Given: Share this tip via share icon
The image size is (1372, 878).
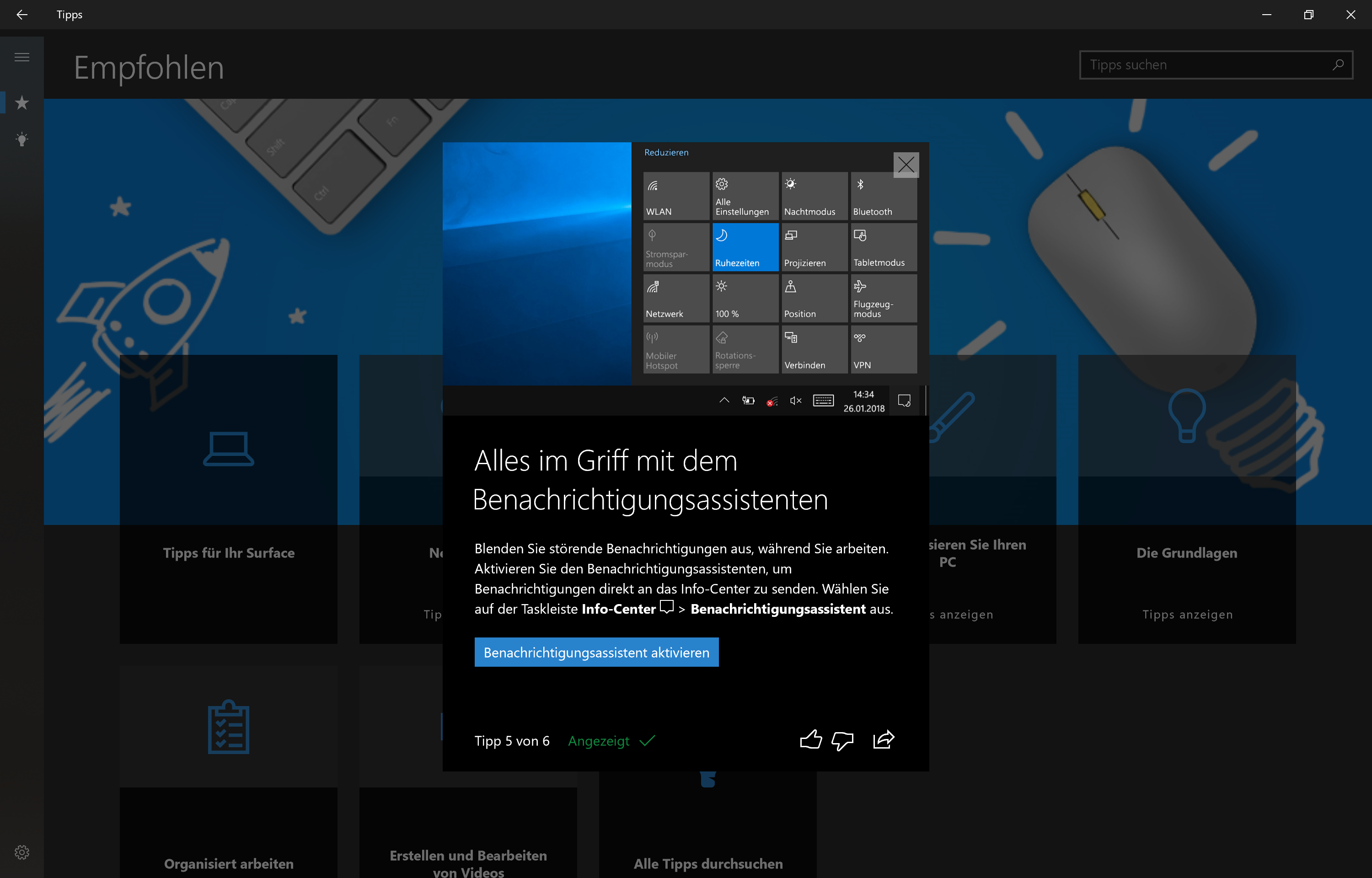Looking at the screenshot, I should pyautogui.click(x=884, y=739).
